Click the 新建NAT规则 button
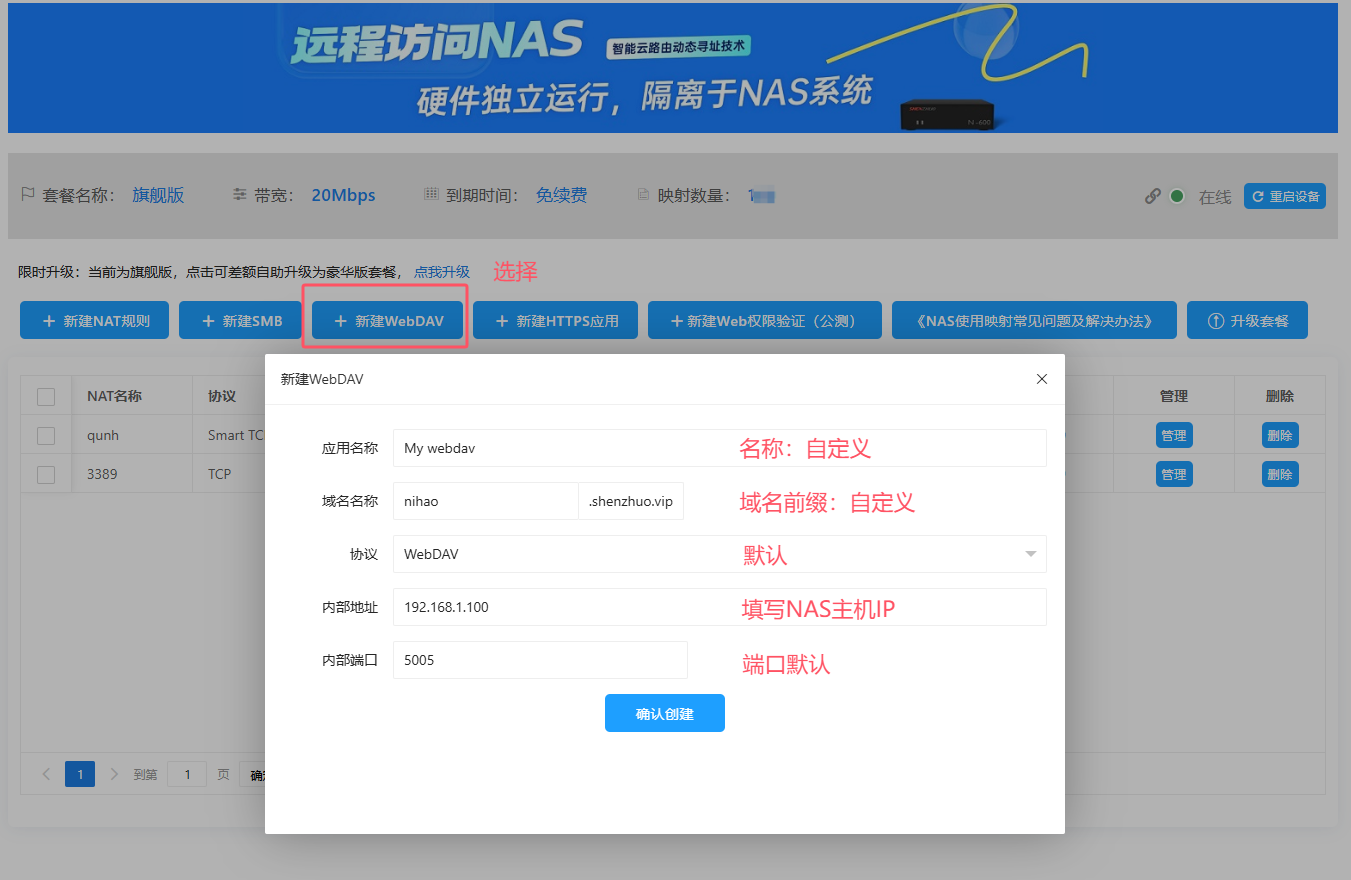 [95, 321]
